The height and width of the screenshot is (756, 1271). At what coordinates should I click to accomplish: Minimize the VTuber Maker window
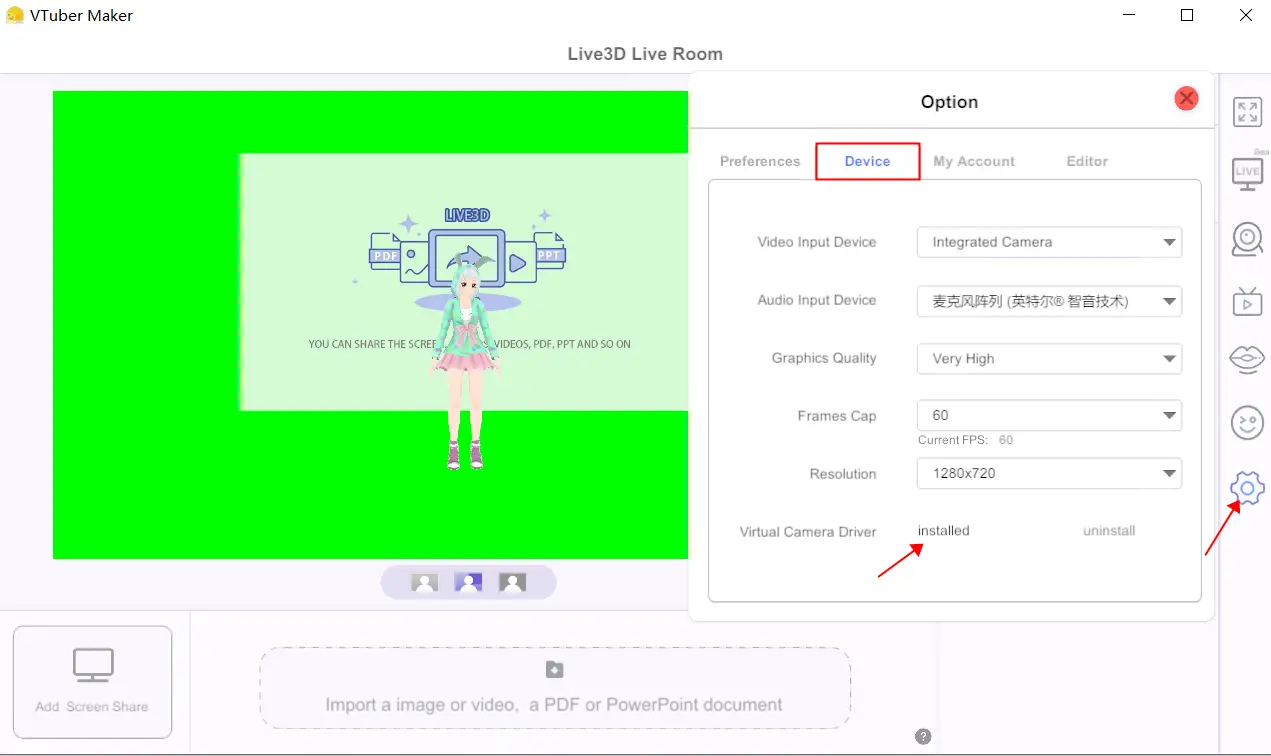coord(1129,15)
